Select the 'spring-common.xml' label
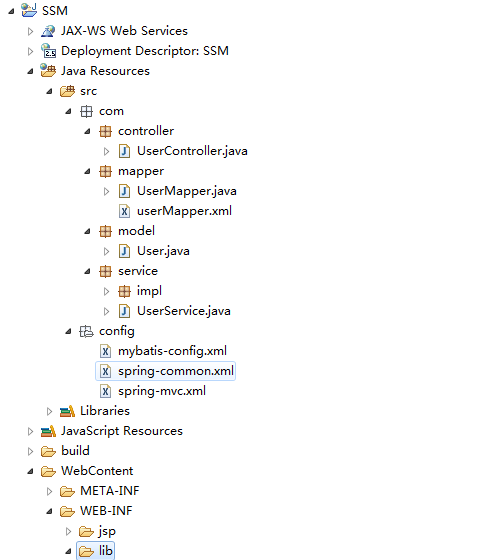 176,371
